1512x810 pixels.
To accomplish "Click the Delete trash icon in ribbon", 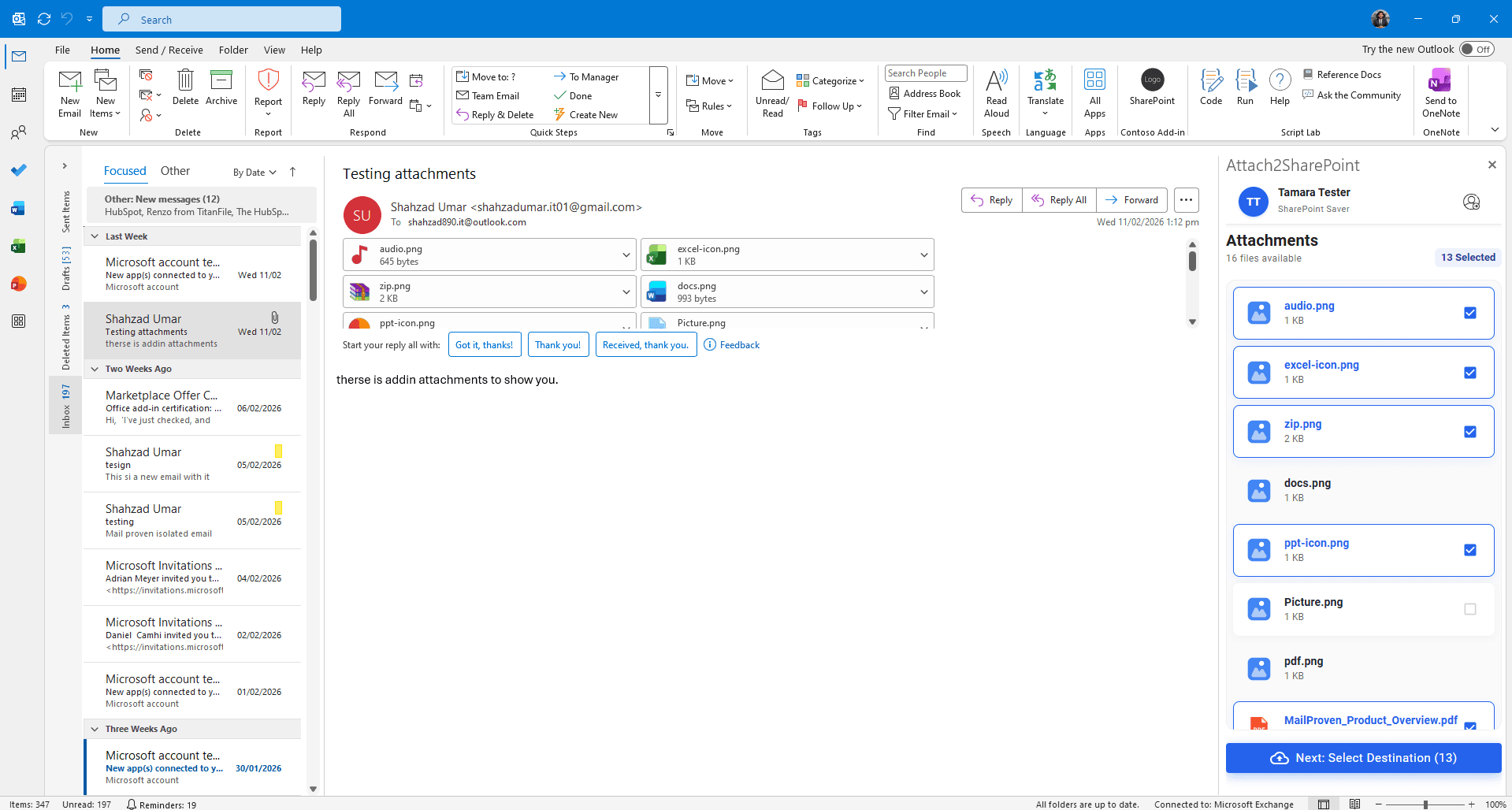I will coord(185,80).
